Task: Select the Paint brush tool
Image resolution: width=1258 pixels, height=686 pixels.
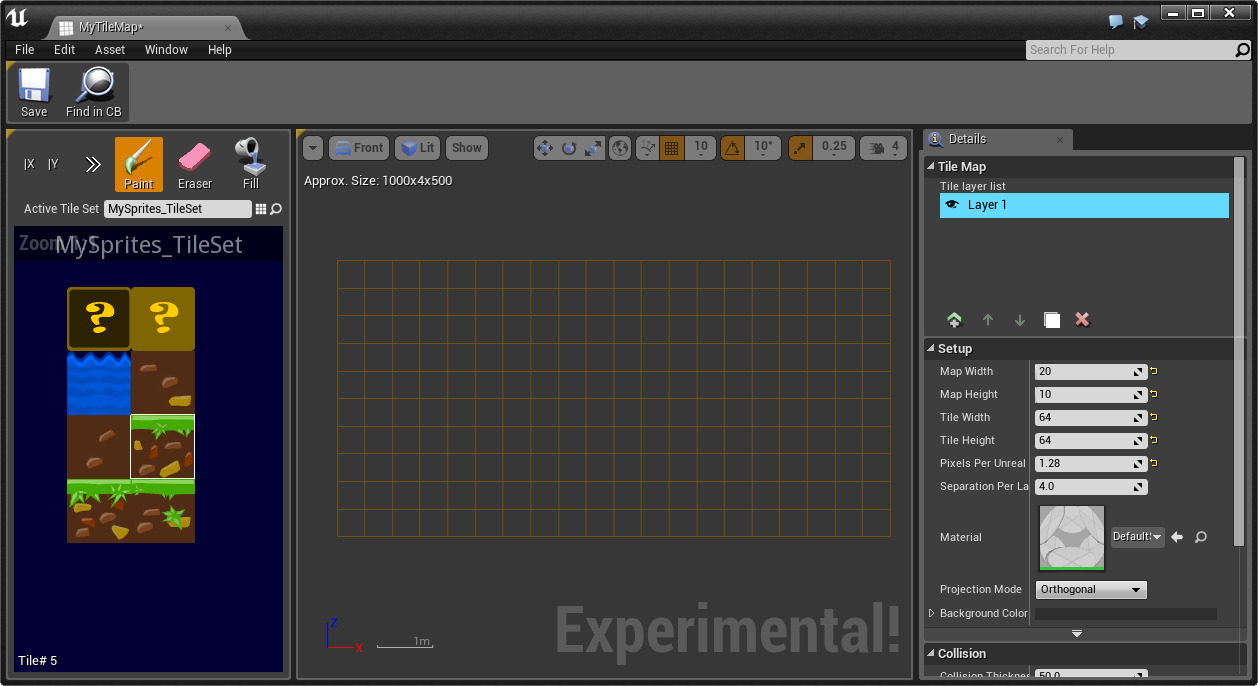Action: click(x=139, y=163)
